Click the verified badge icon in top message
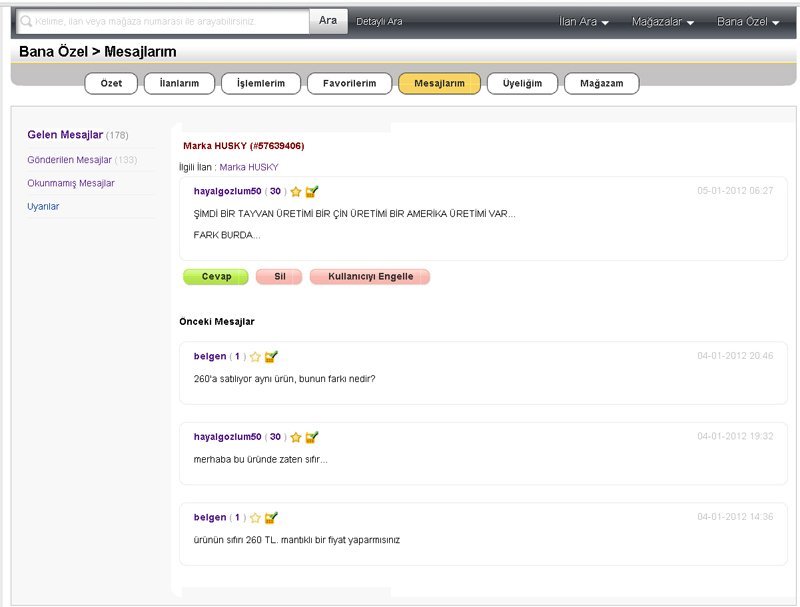 click(x=312, y=191)
